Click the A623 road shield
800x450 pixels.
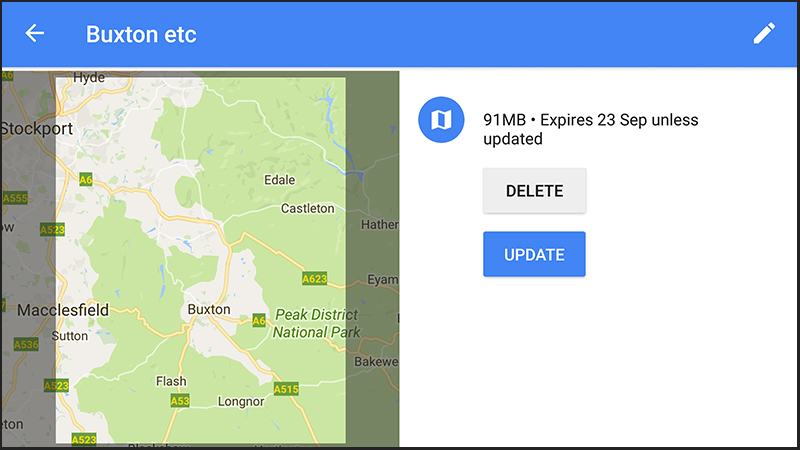[315, 278]
